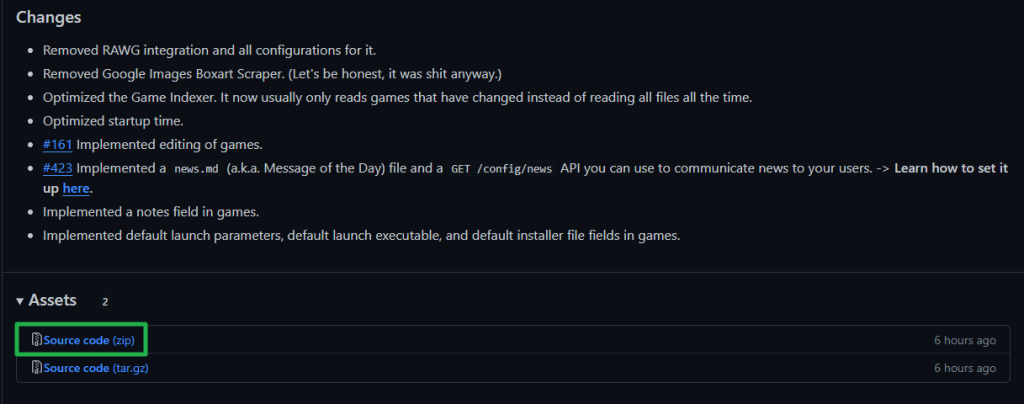Click the file icon beside Source code (tar.gz)
Screen dimensions: 1024x404
(37, 368)
